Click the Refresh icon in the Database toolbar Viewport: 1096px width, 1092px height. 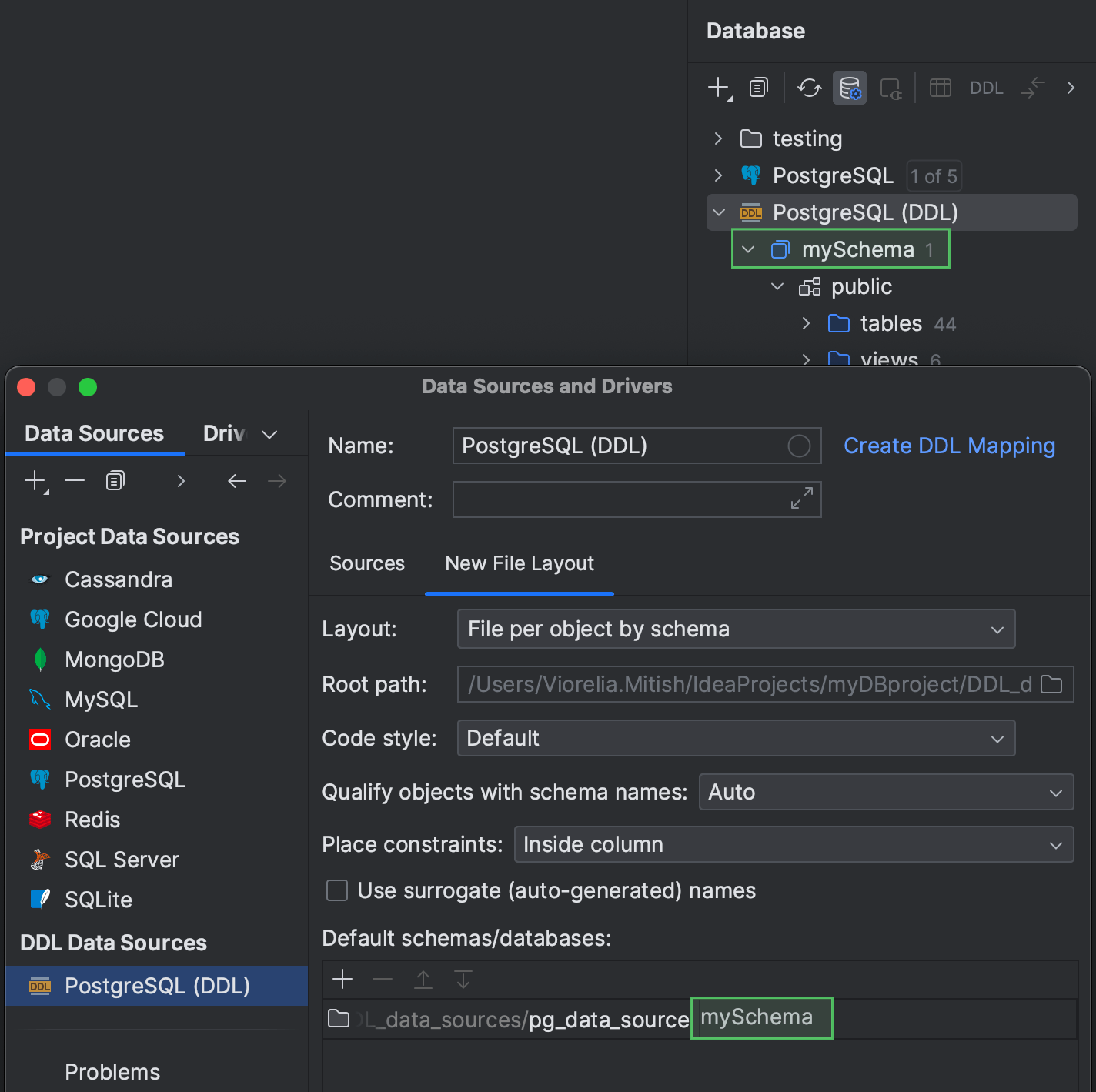click(x=809, y=88)
